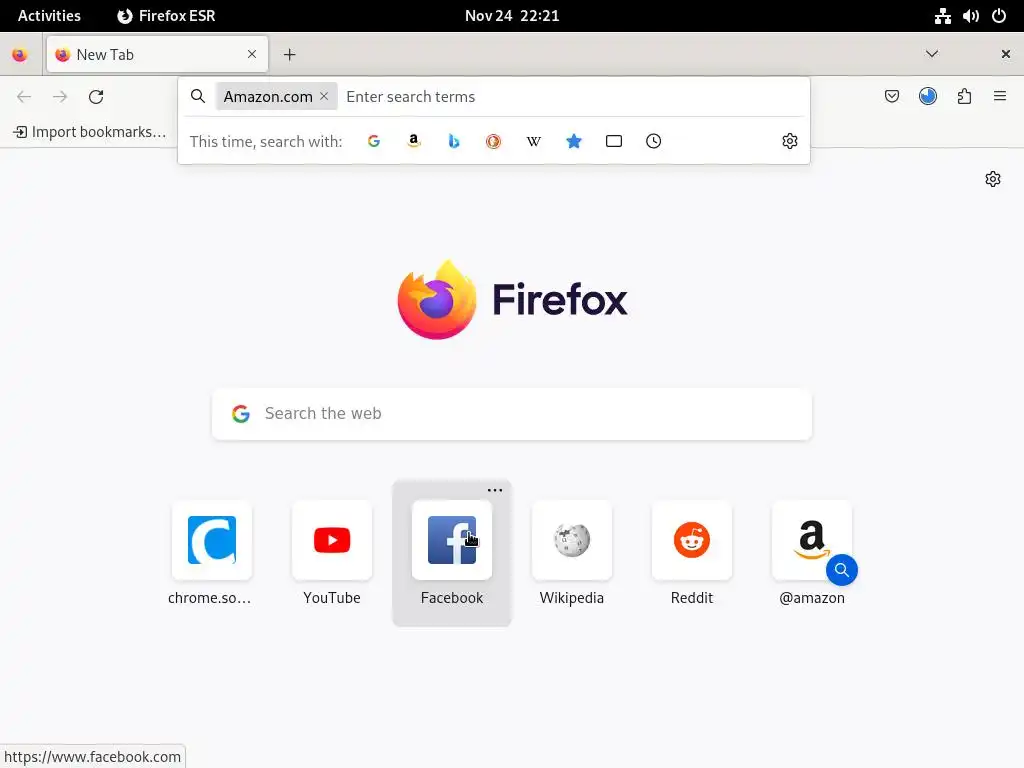Go forward using the forward arrow
This screenshot has width=1024, height=768.
point(60,97)
